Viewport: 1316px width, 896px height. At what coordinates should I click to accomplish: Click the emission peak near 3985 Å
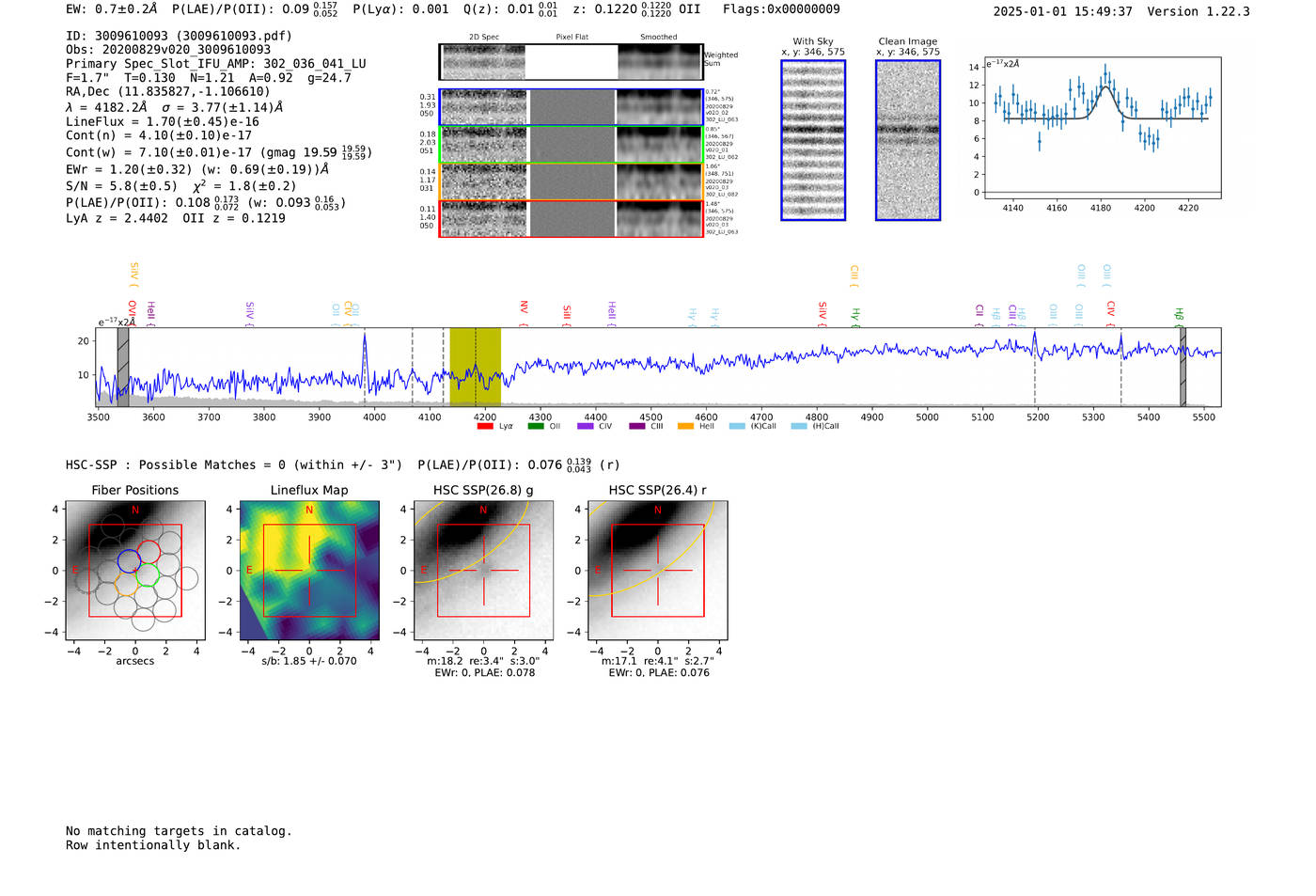[x=365, y=337]
